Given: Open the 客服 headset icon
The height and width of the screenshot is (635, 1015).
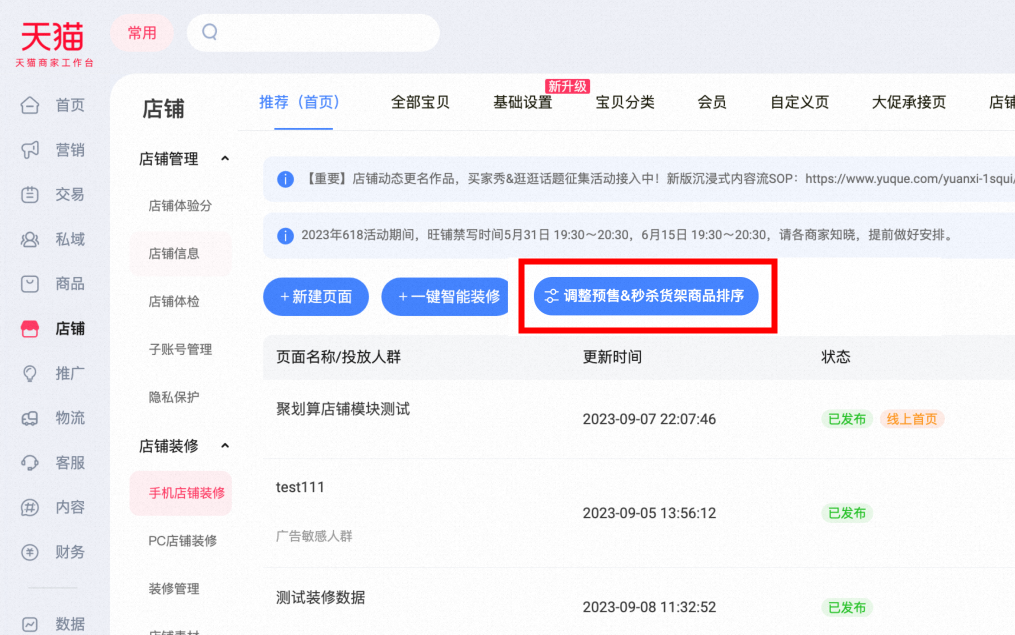Looking at the screenshot, I should pos(30,463).
